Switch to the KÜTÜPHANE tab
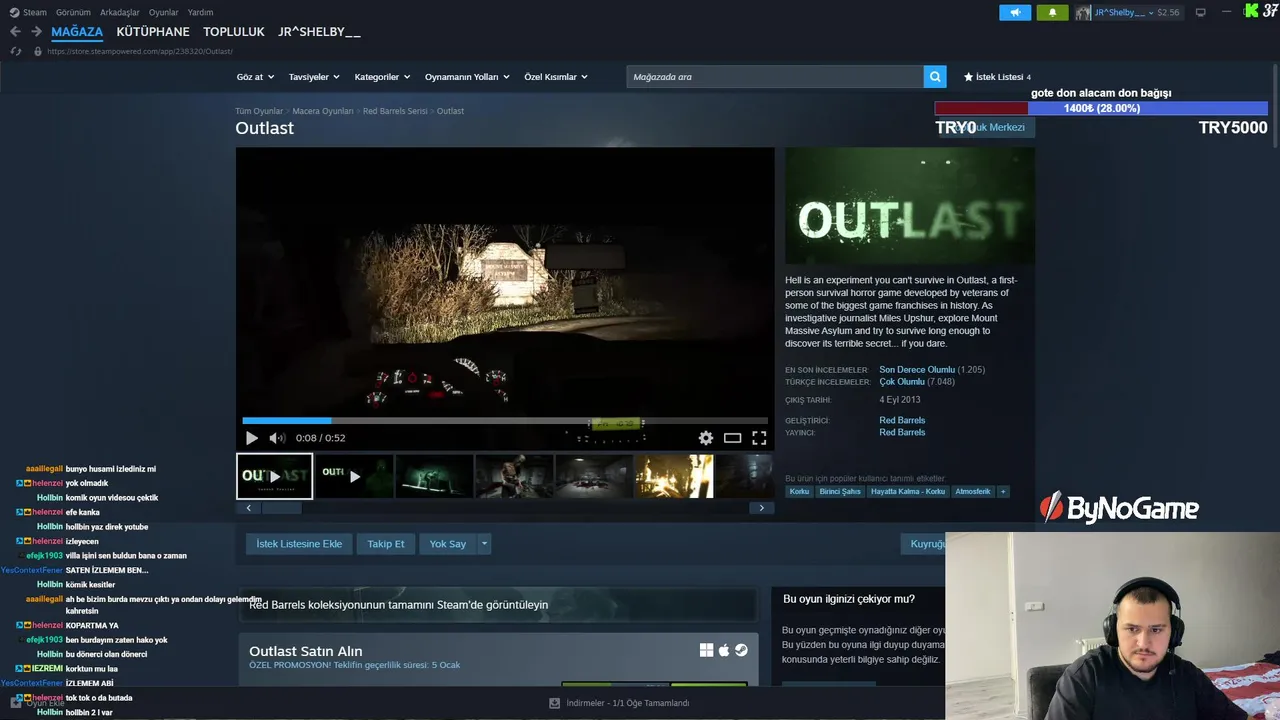 click(x=153, y=32)
